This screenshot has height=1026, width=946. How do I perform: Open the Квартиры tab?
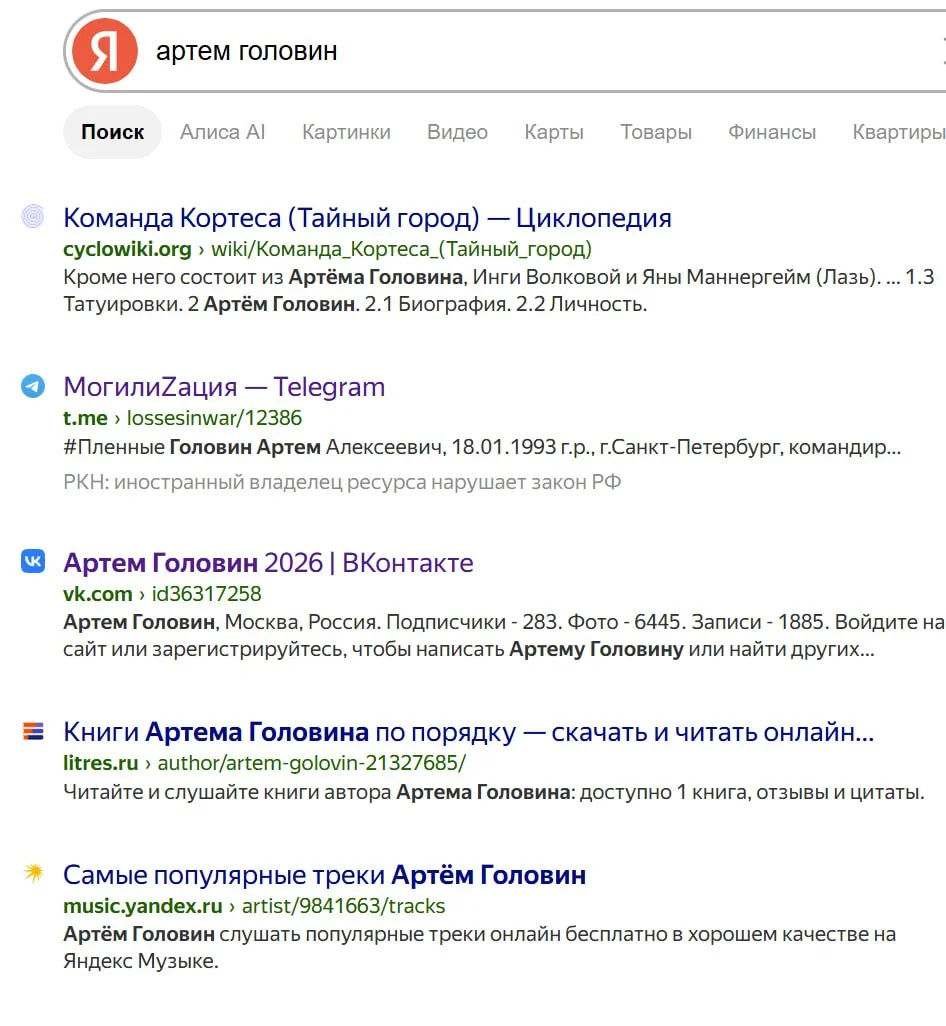tap(899, 132)
